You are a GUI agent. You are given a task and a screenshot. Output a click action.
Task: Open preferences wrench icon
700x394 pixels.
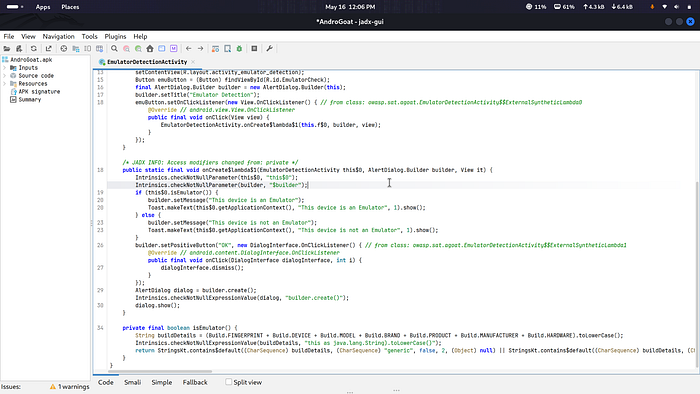point(269,49)
